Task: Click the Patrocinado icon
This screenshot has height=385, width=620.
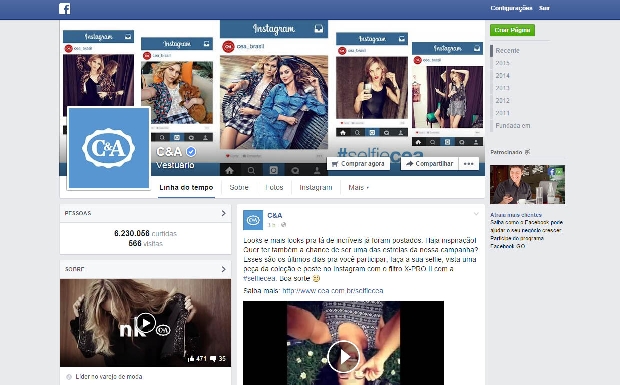Action: tap(527, 152)
